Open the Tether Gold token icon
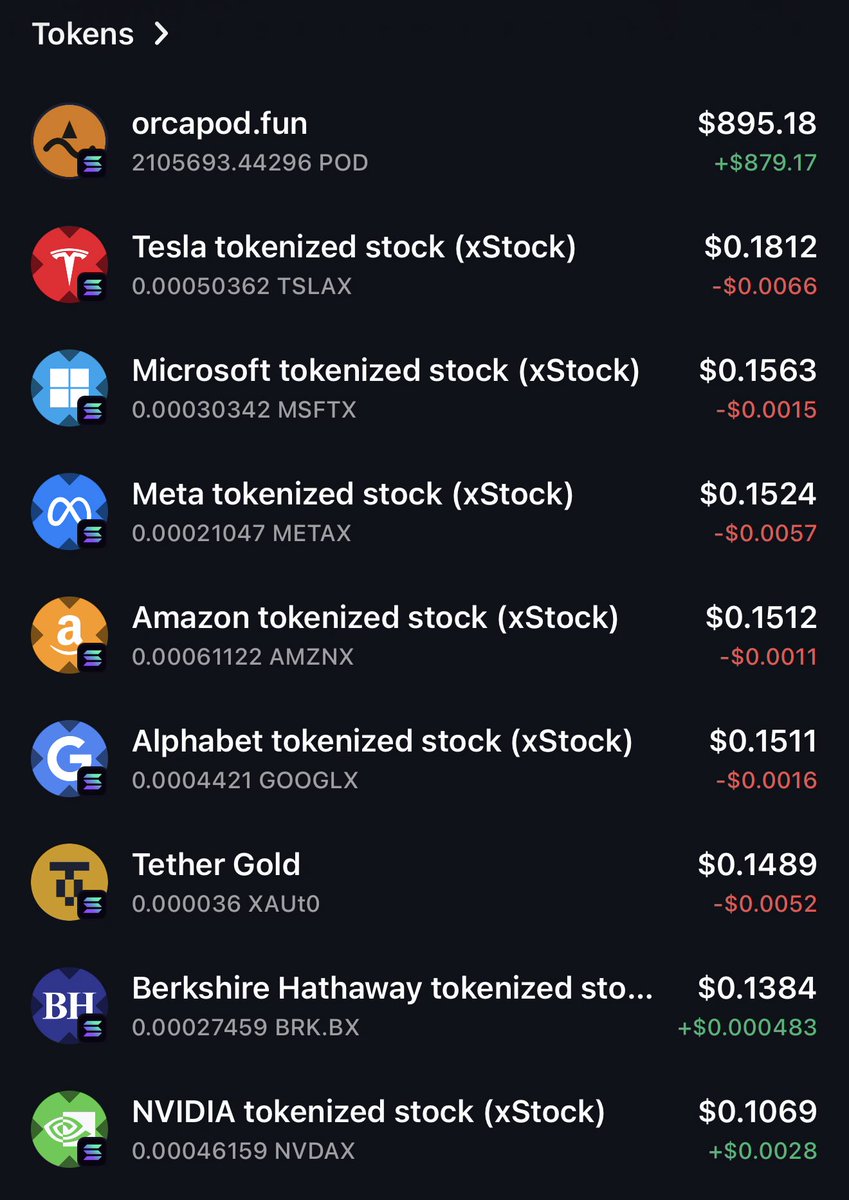Screen dimensions: 849x1200 pyautogui.click(x=70, y=882)
